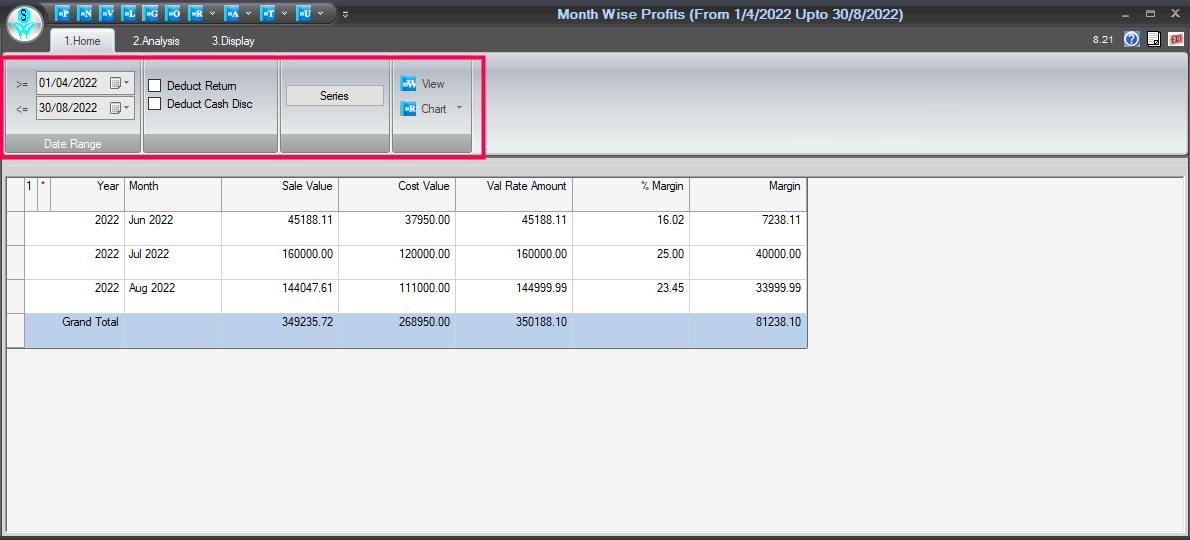Select the Jun 2022 month cell
The height and width of the screenshot is (540, 1190).
point(173,228)
